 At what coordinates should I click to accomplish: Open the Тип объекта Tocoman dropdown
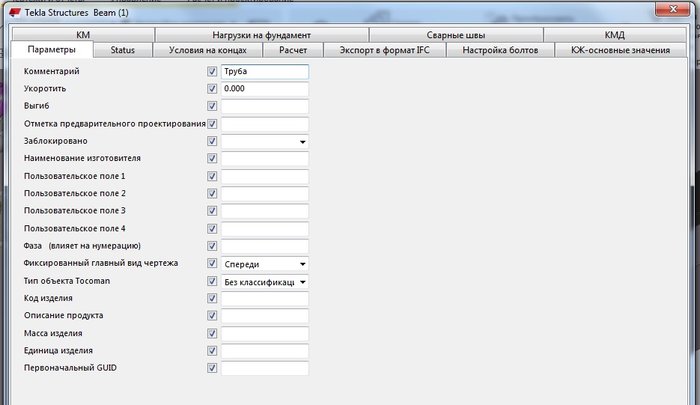[x=265, y=282]
